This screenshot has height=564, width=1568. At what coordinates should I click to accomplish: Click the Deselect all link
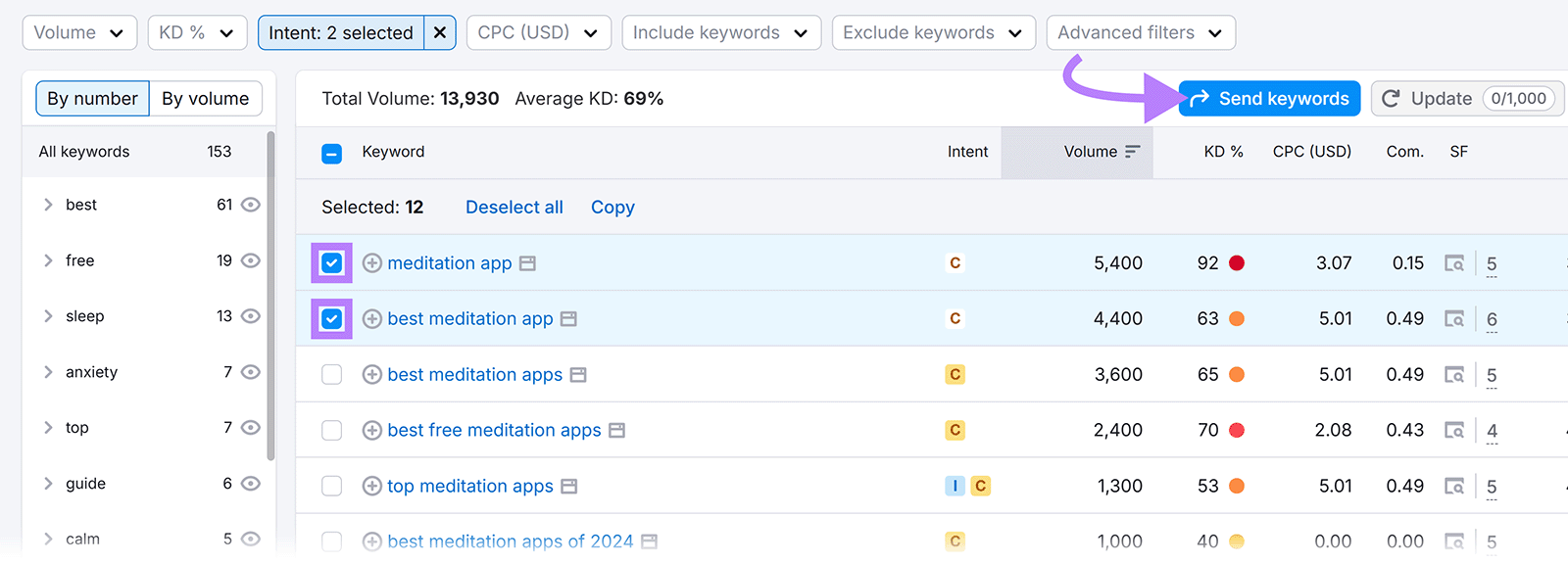(x=514, y=208)
